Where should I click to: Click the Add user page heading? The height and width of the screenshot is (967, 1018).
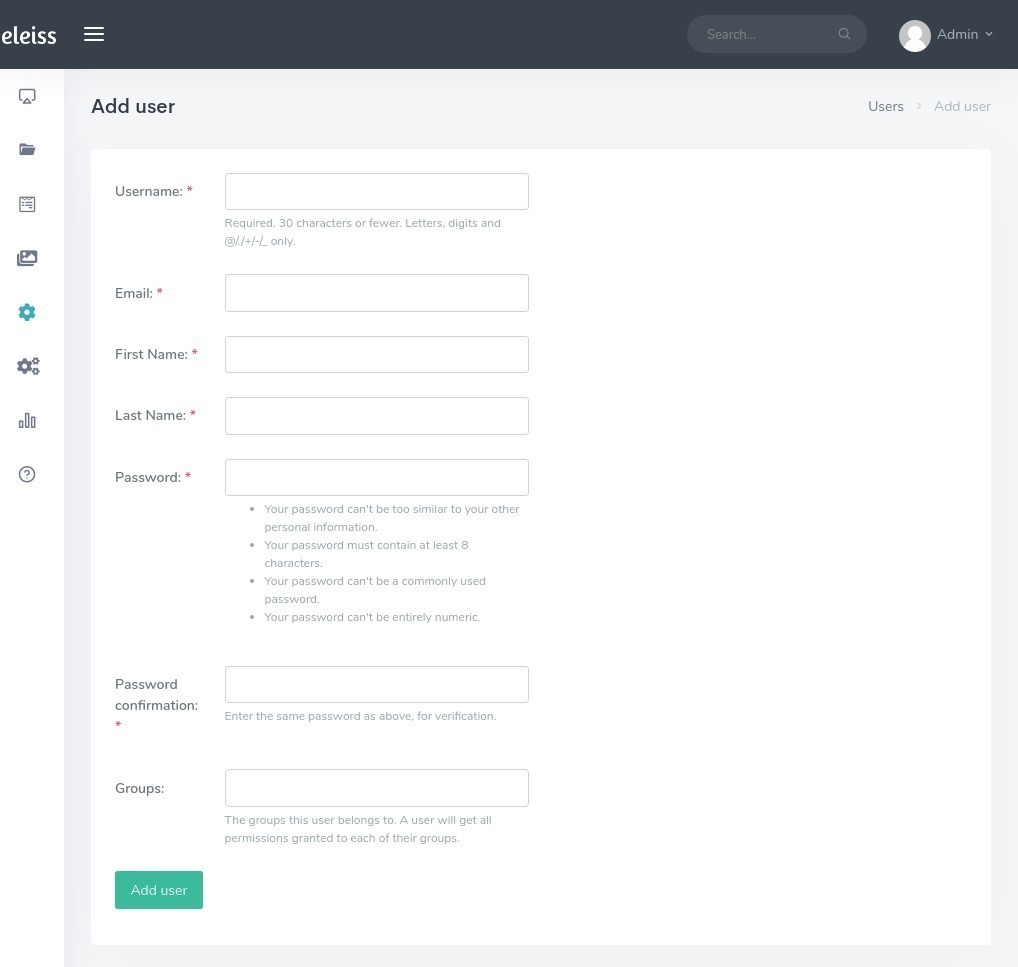click(x=133, y=107)
